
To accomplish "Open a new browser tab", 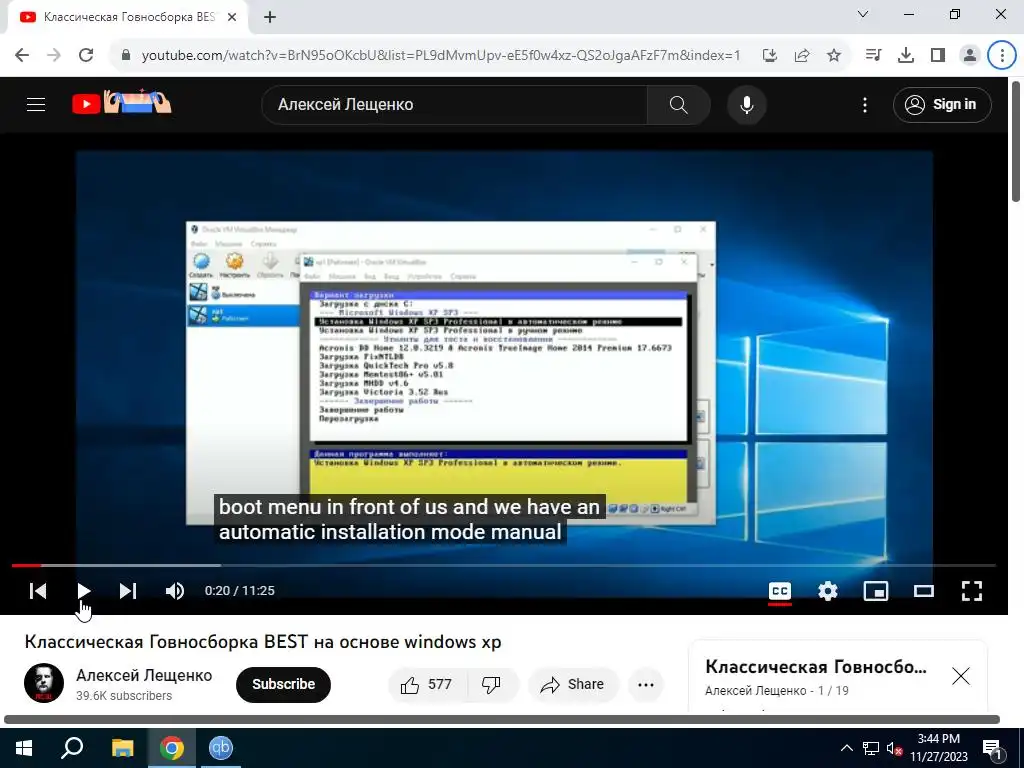I will 270,18.
